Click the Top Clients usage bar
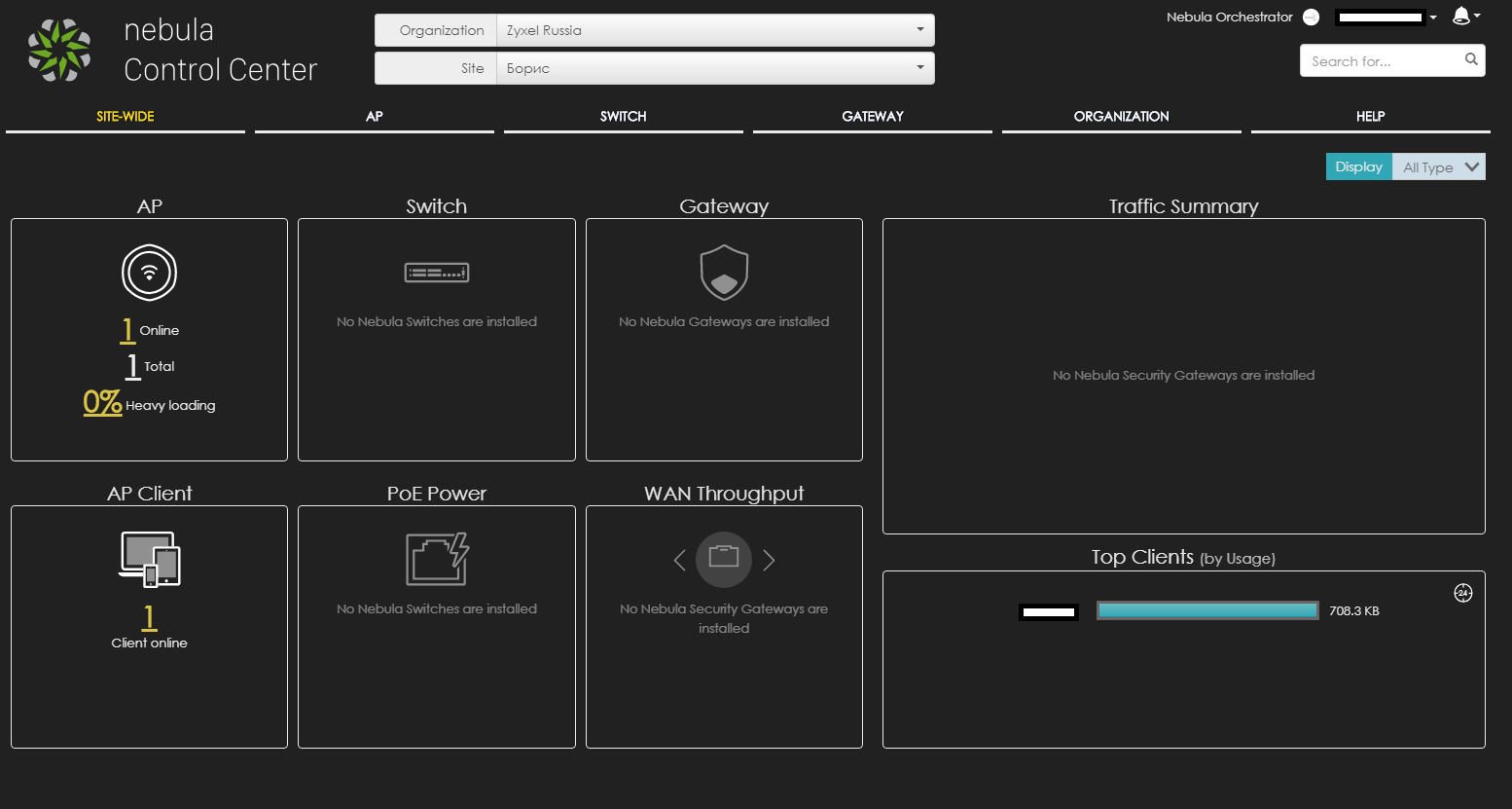 pos(1207,610)
